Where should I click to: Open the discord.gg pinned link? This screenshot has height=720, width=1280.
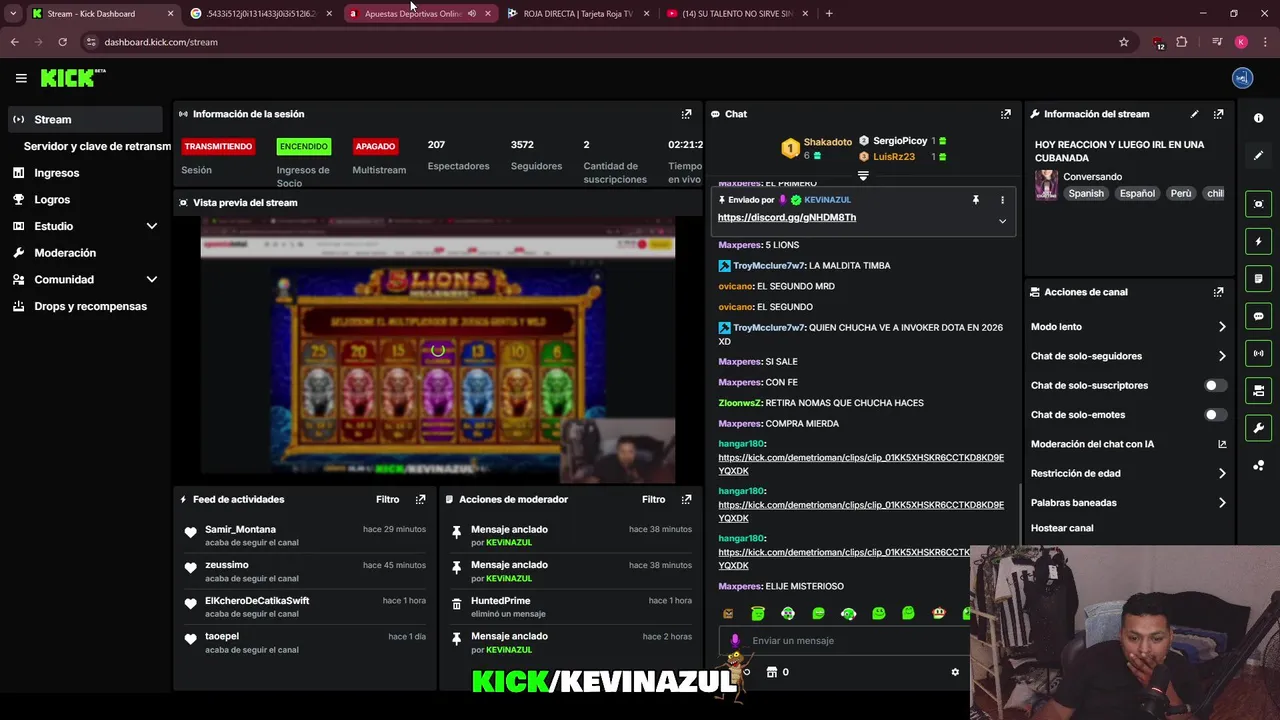point(786,217)
